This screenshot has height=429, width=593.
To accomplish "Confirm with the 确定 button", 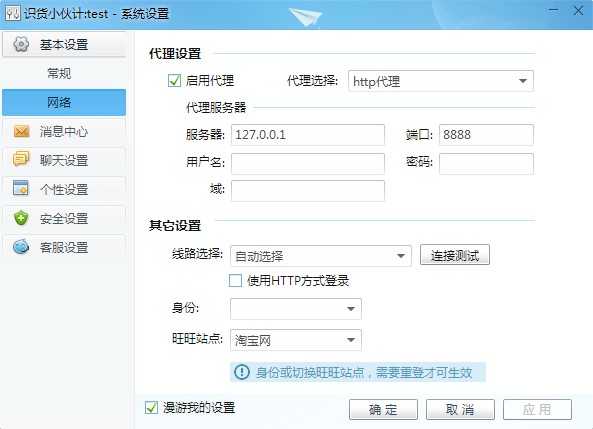I will click(383, 409).
